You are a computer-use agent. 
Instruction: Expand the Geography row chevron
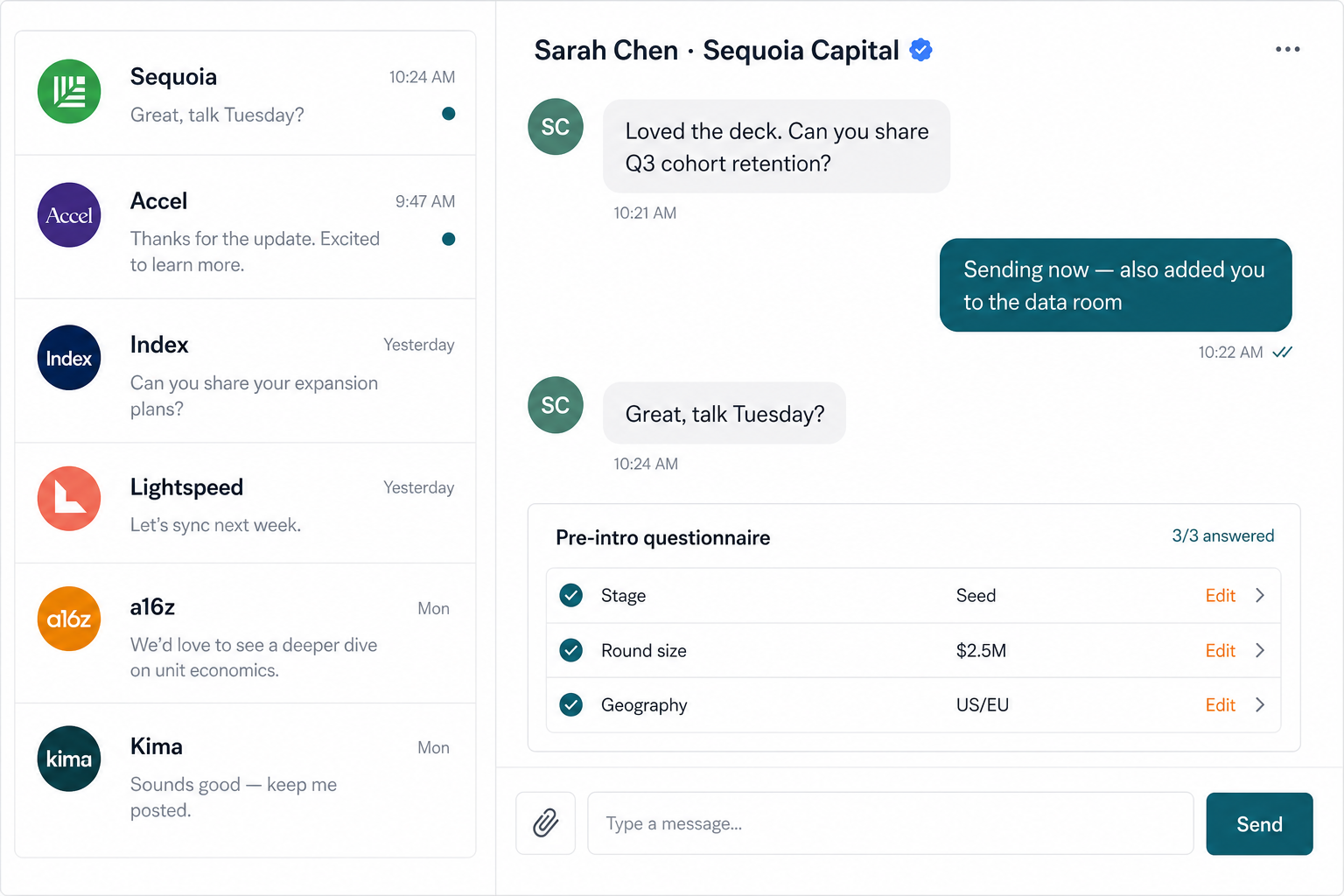[1260, 704]
